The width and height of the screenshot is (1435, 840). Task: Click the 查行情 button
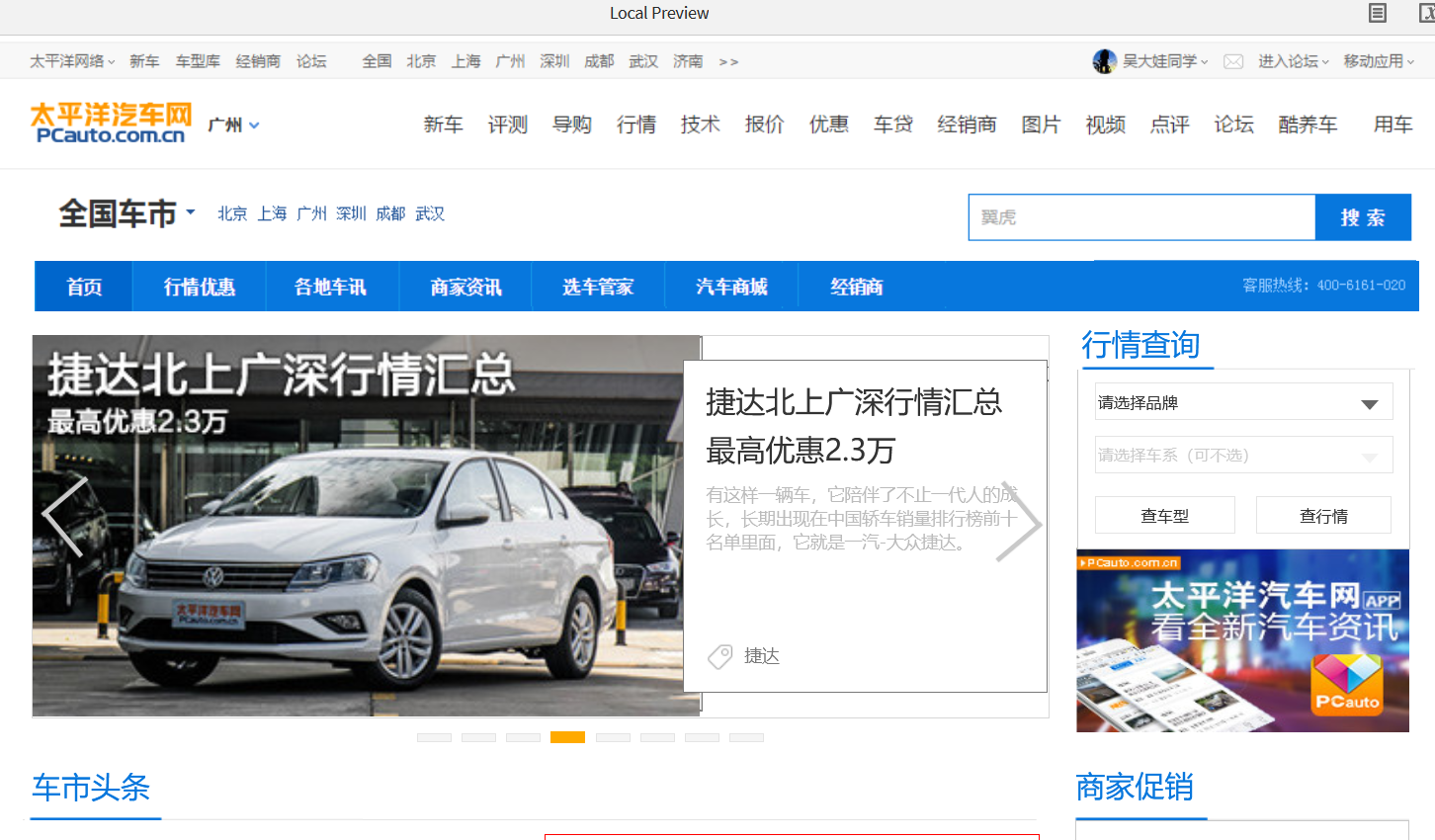point(1323,516)
